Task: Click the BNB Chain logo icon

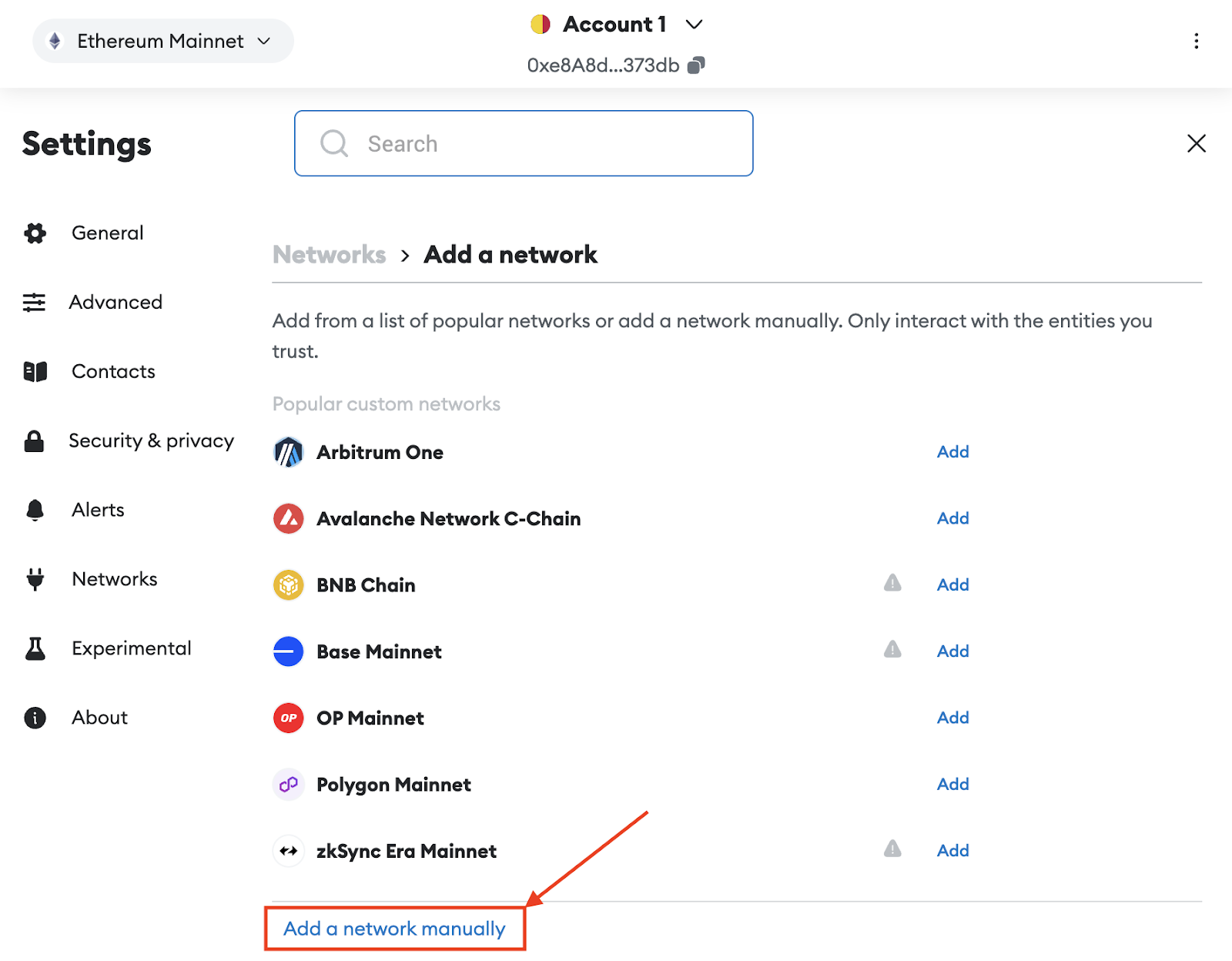Action: click(289, 585)
